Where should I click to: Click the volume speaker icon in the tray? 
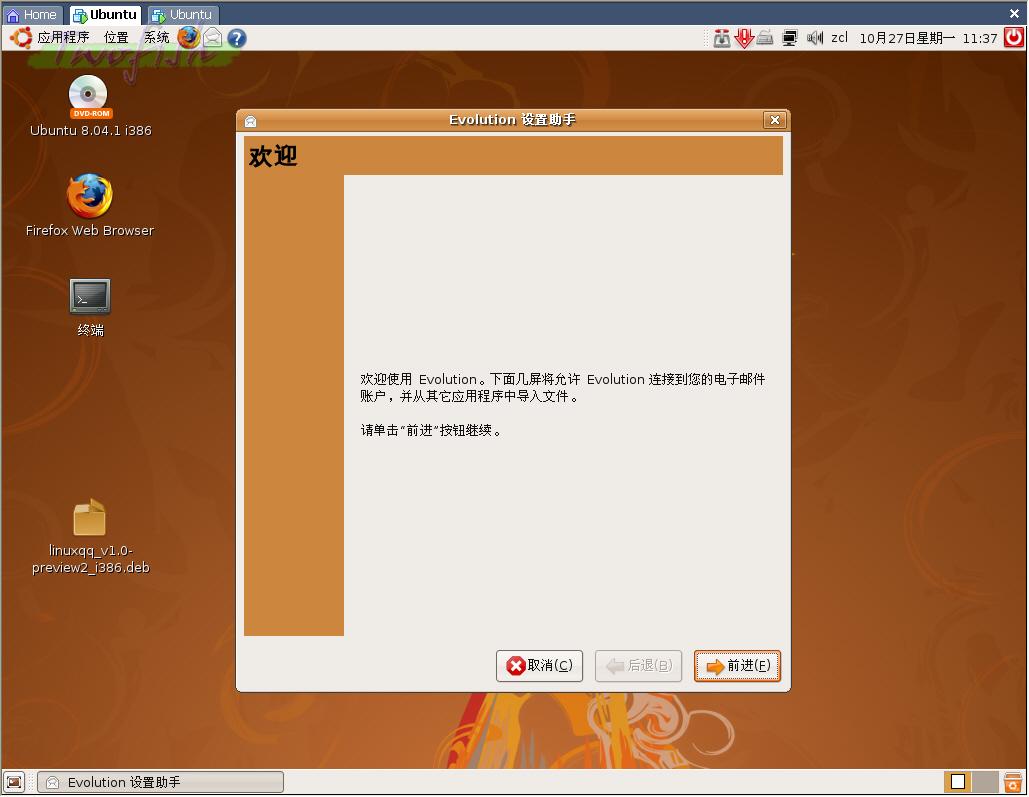click(x=814, y=38)
